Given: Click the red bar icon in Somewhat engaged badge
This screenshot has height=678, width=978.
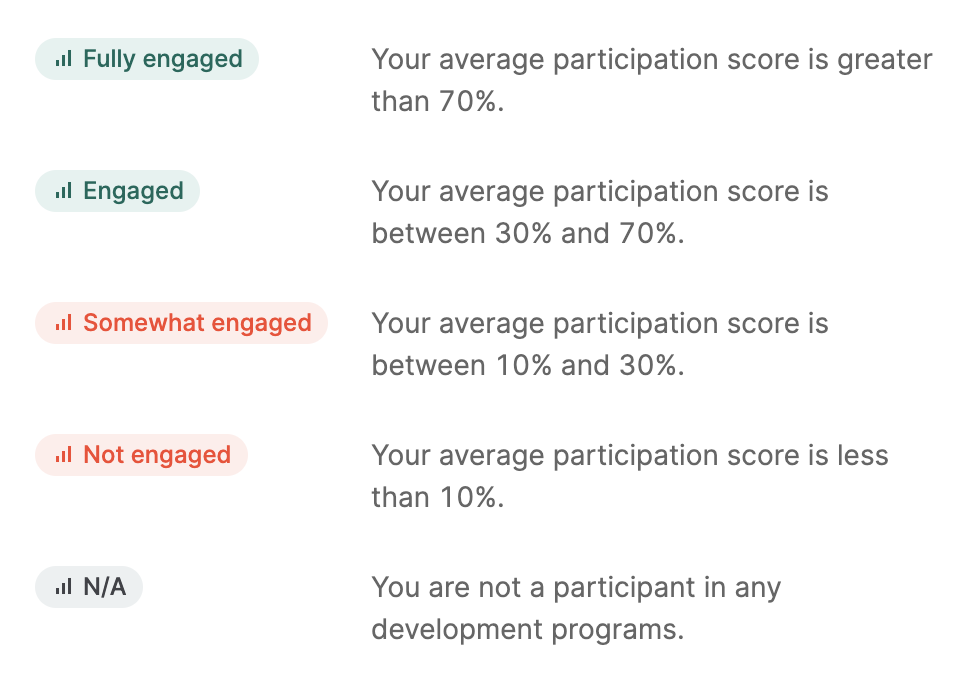Looking at the screenshot, I should click(64, 323).
